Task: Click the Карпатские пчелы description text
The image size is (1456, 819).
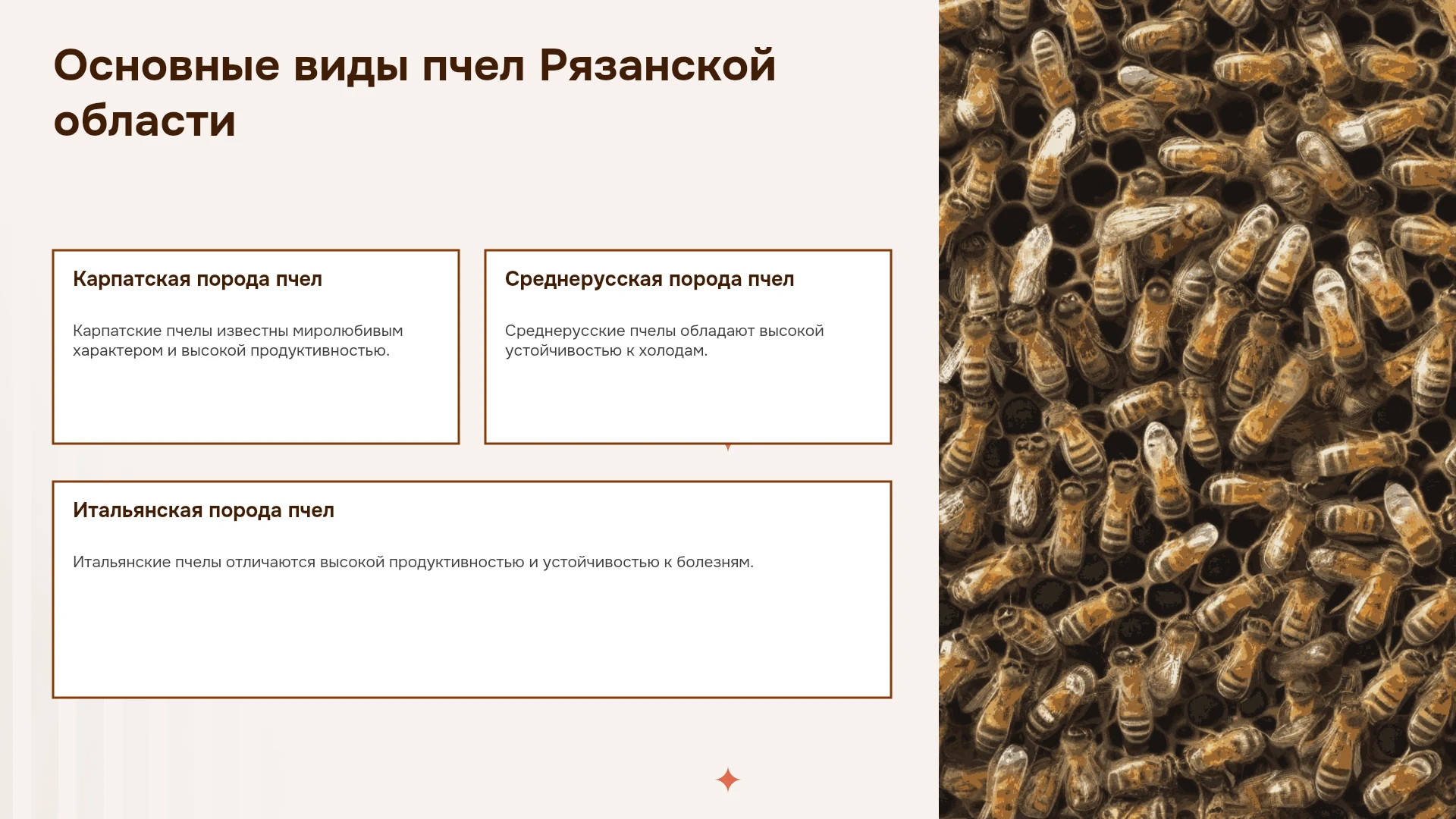Action: pyautogui.click(x=238, y=340)
